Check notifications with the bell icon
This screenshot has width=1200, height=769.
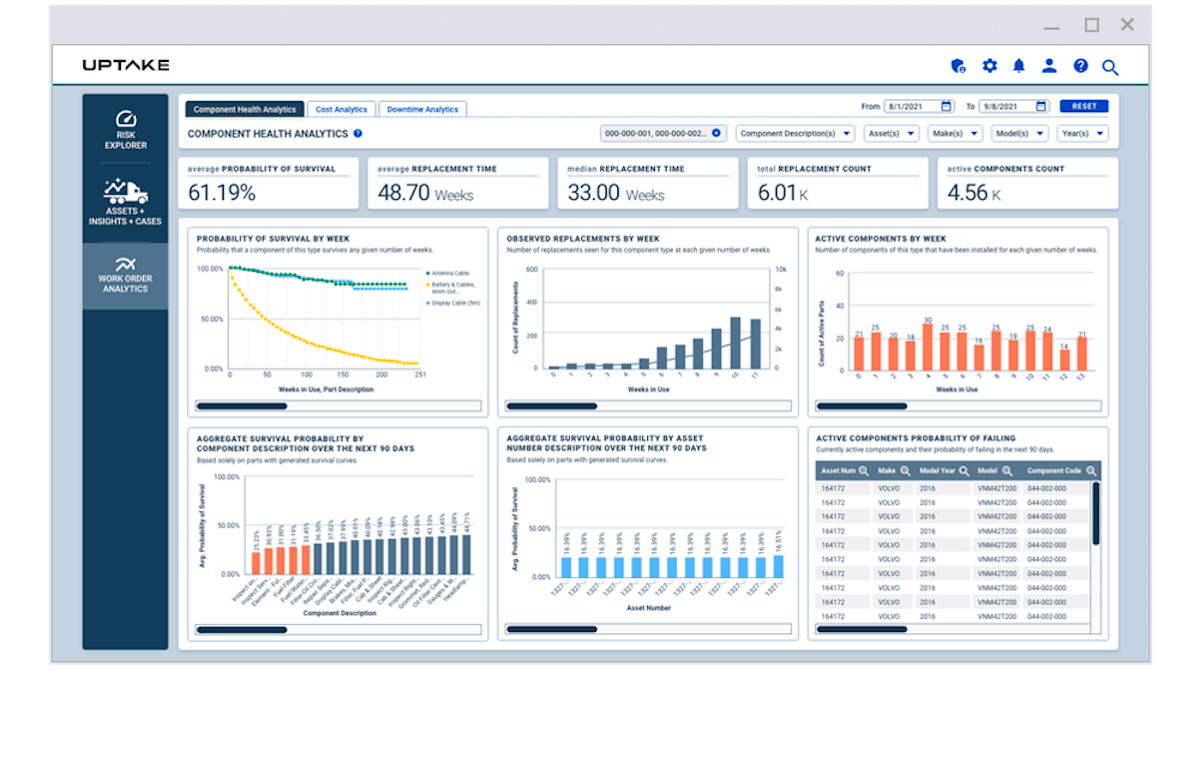pyautogui.click(x=1019, y=66)
